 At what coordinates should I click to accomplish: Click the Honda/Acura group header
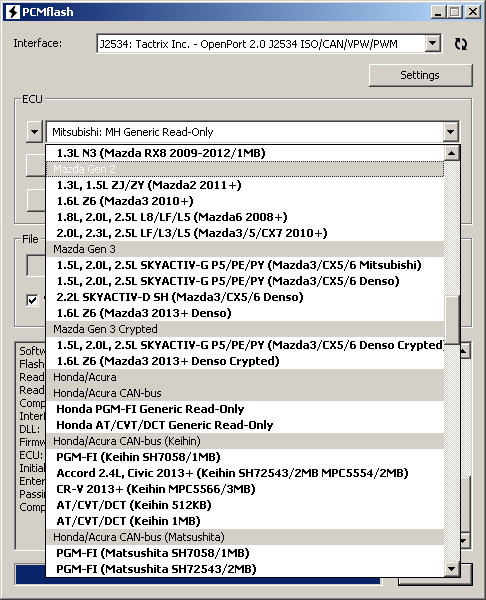tap(245, 377)
